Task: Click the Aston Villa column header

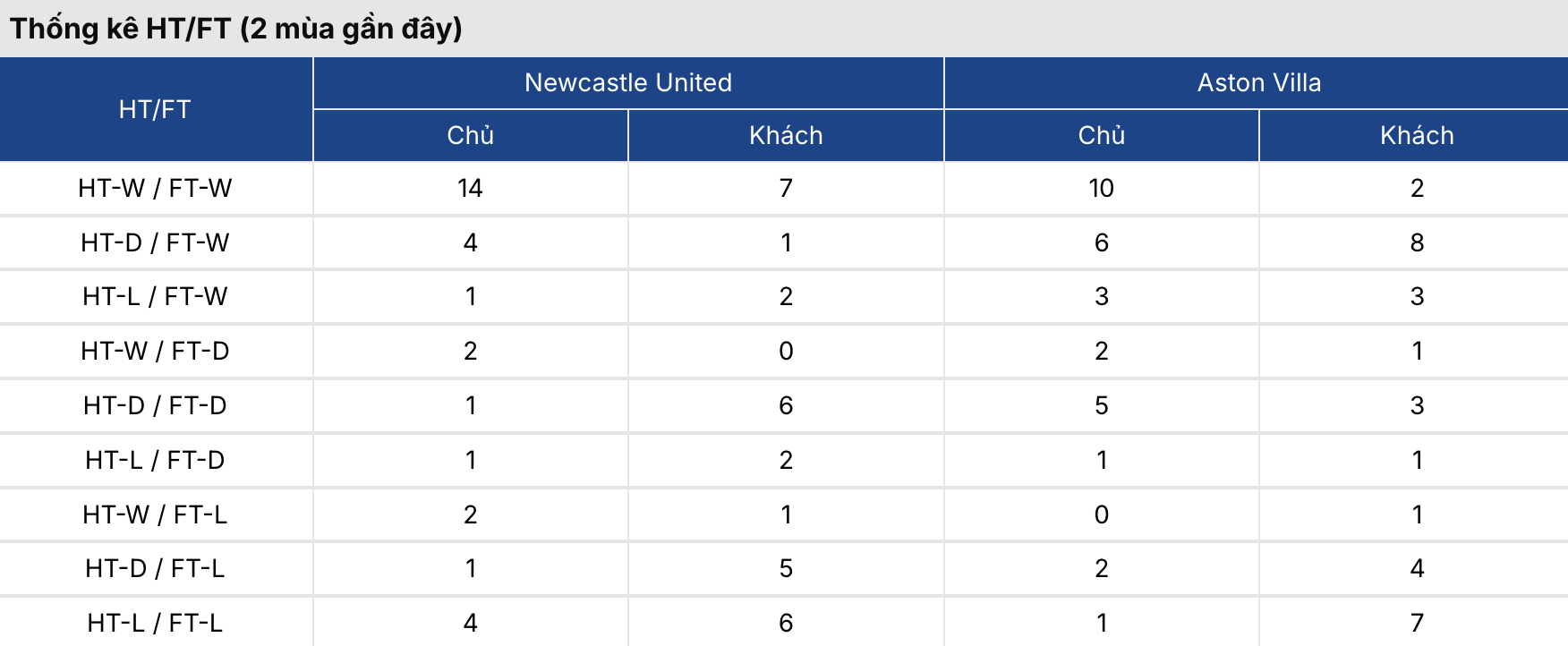Action: coord(1258,83)
